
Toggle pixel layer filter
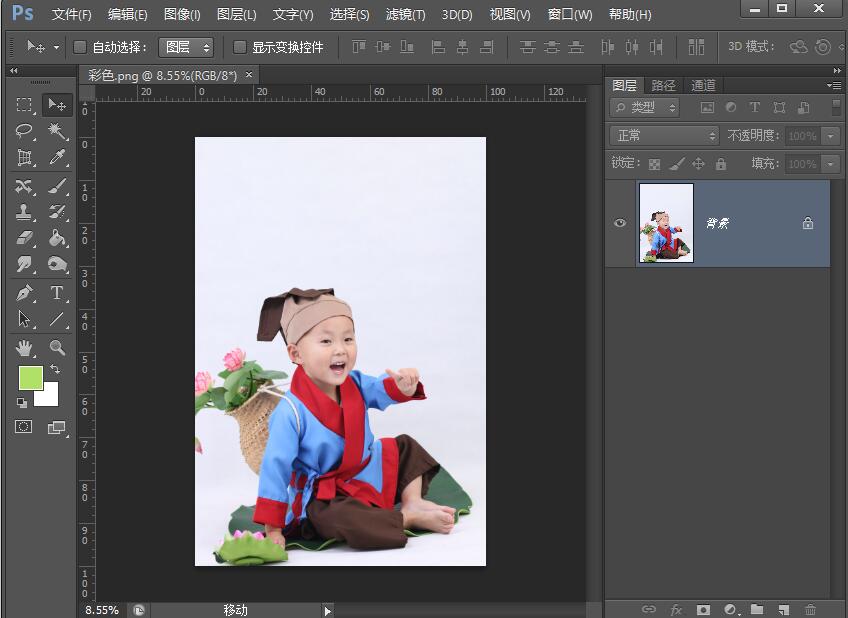coord(707,107)
